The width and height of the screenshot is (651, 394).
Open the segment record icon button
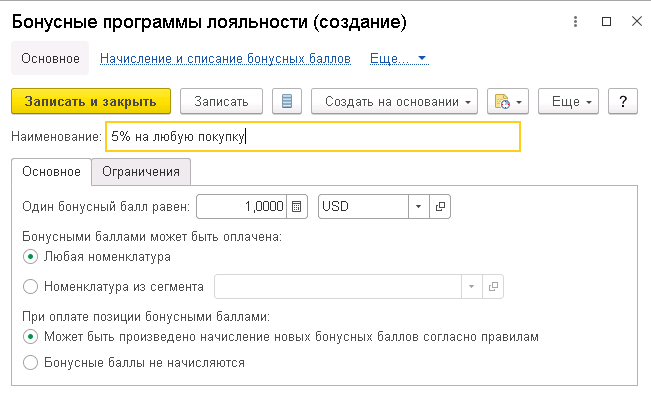pyautogui.click(x=493, y=286)
